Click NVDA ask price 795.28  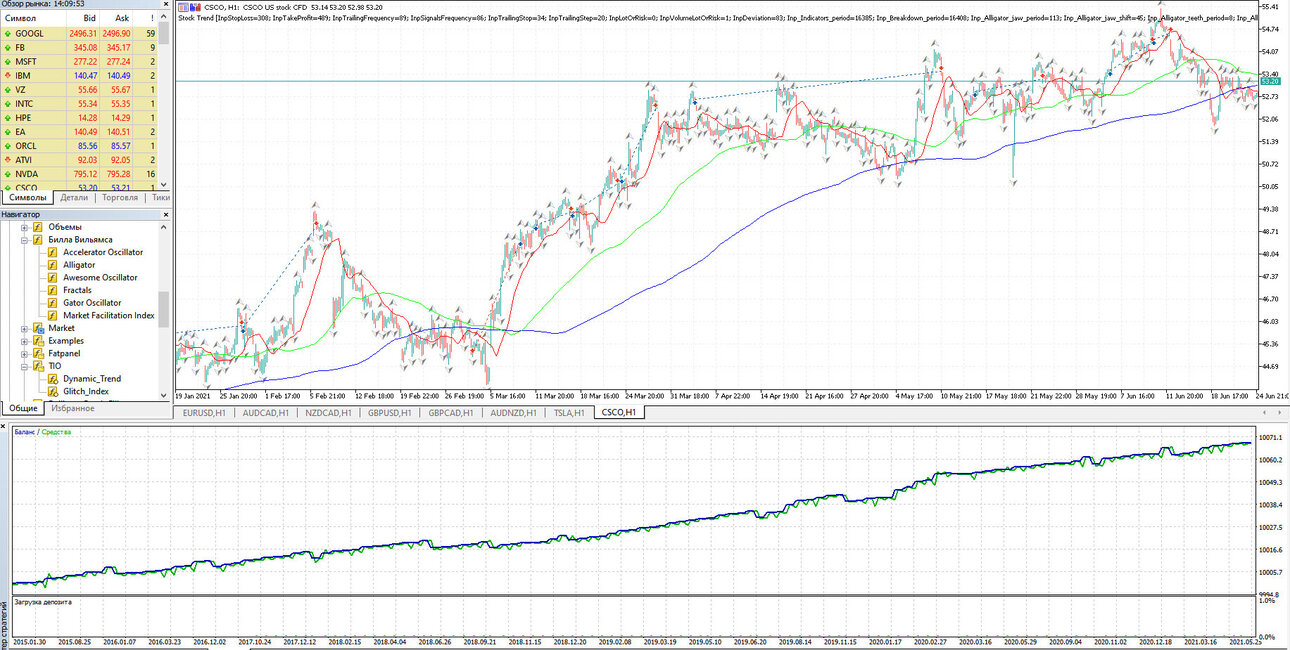pyautogui.click(x=116, y=173)
